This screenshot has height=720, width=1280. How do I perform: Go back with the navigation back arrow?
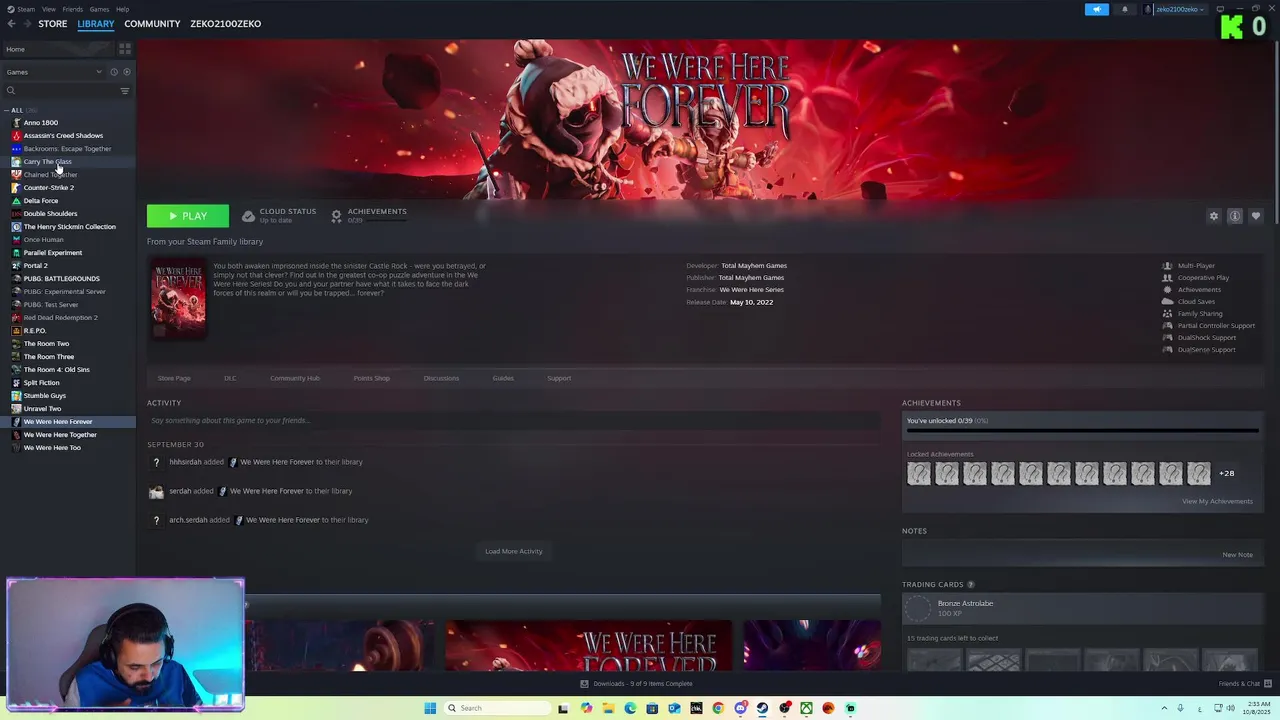[x=11, y=24]
